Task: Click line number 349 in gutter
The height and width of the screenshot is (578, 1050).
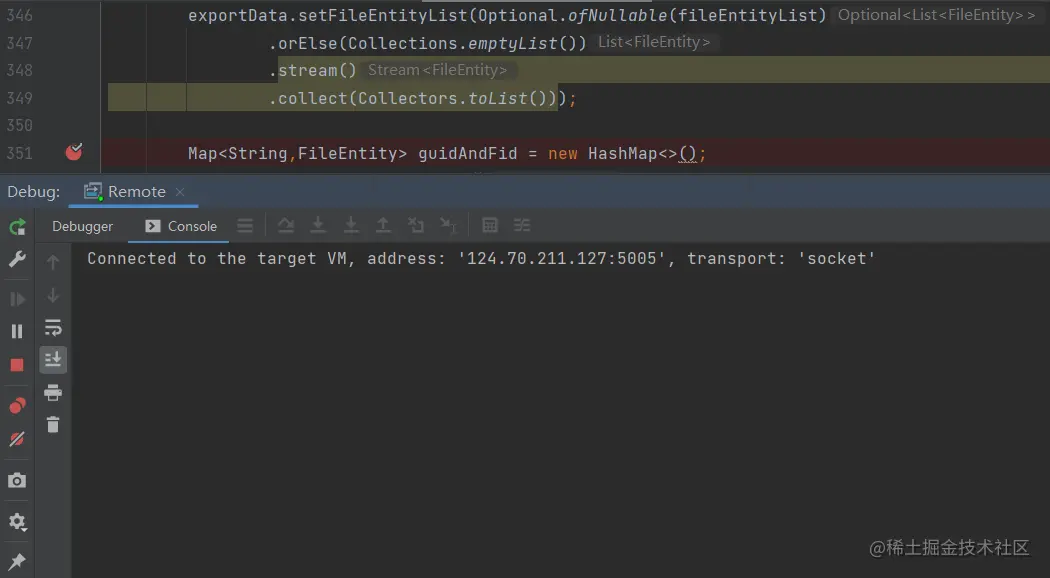Action: pos(19,98)
